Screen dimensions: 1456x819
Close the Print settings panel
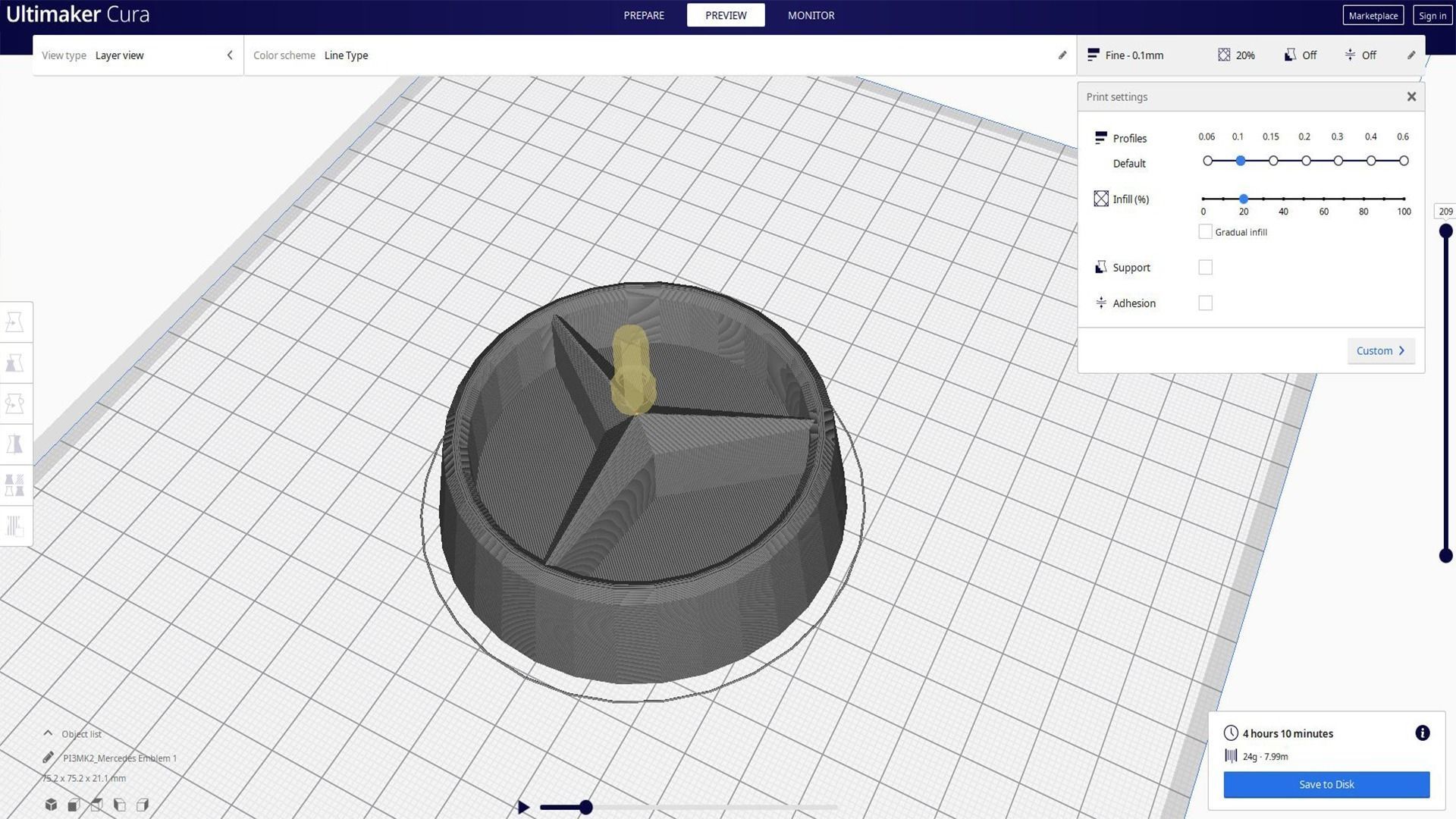(1411, 96)
